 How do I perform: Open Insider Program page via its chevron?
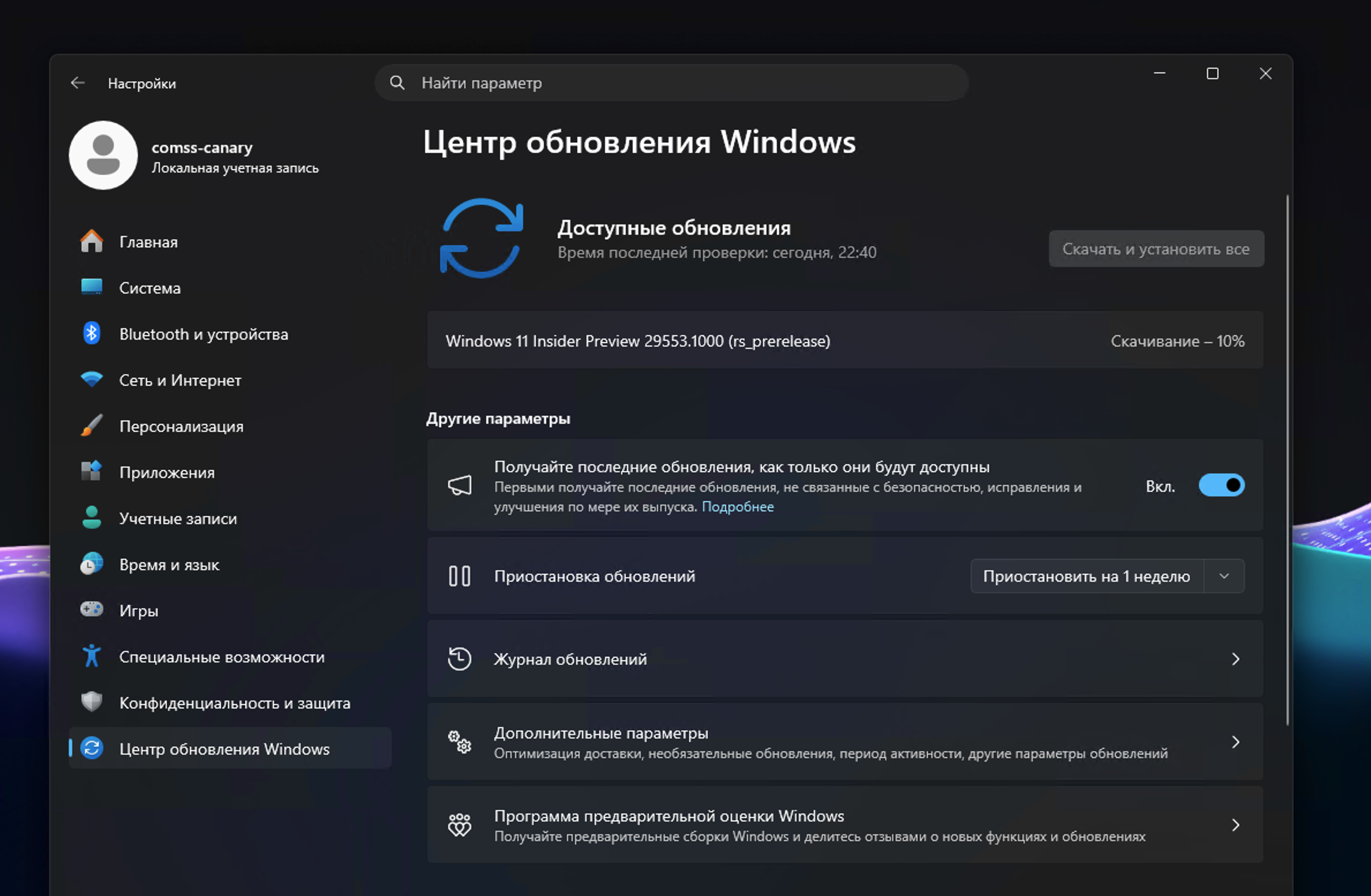[x=1235, y=825]
